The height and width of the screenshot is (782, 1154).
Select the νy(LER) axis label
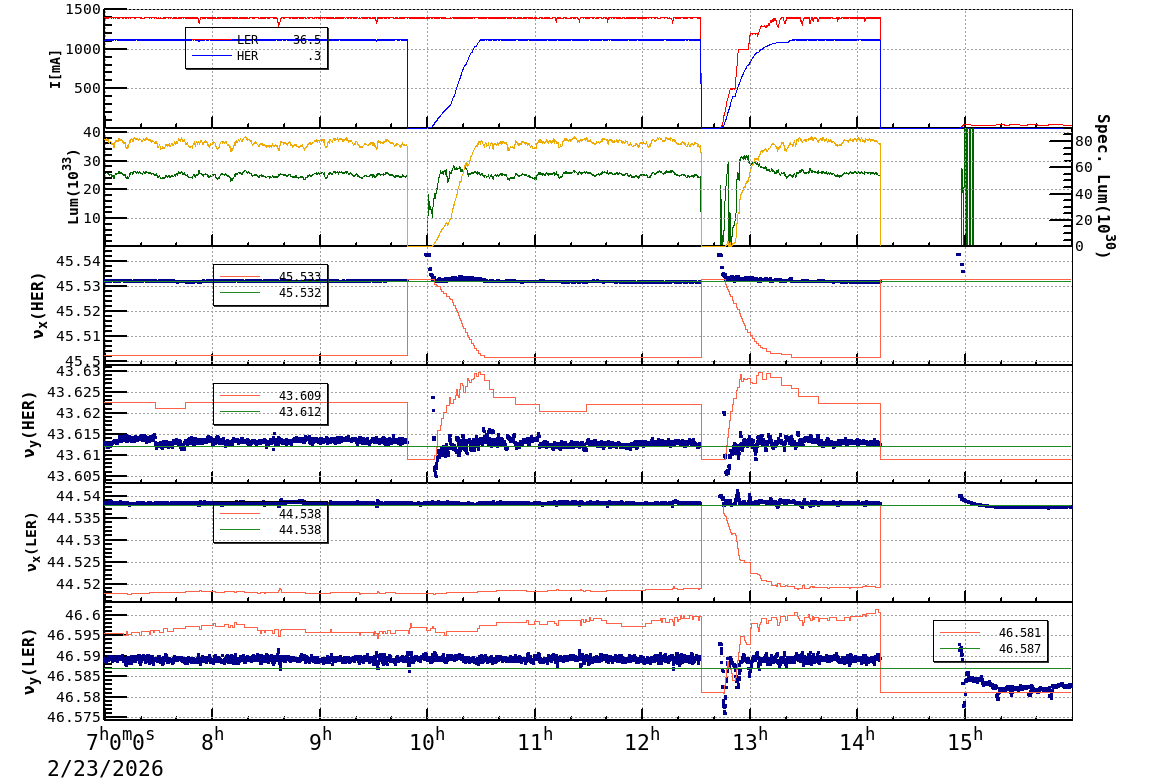pyautogui.click(x=29, y=661)
